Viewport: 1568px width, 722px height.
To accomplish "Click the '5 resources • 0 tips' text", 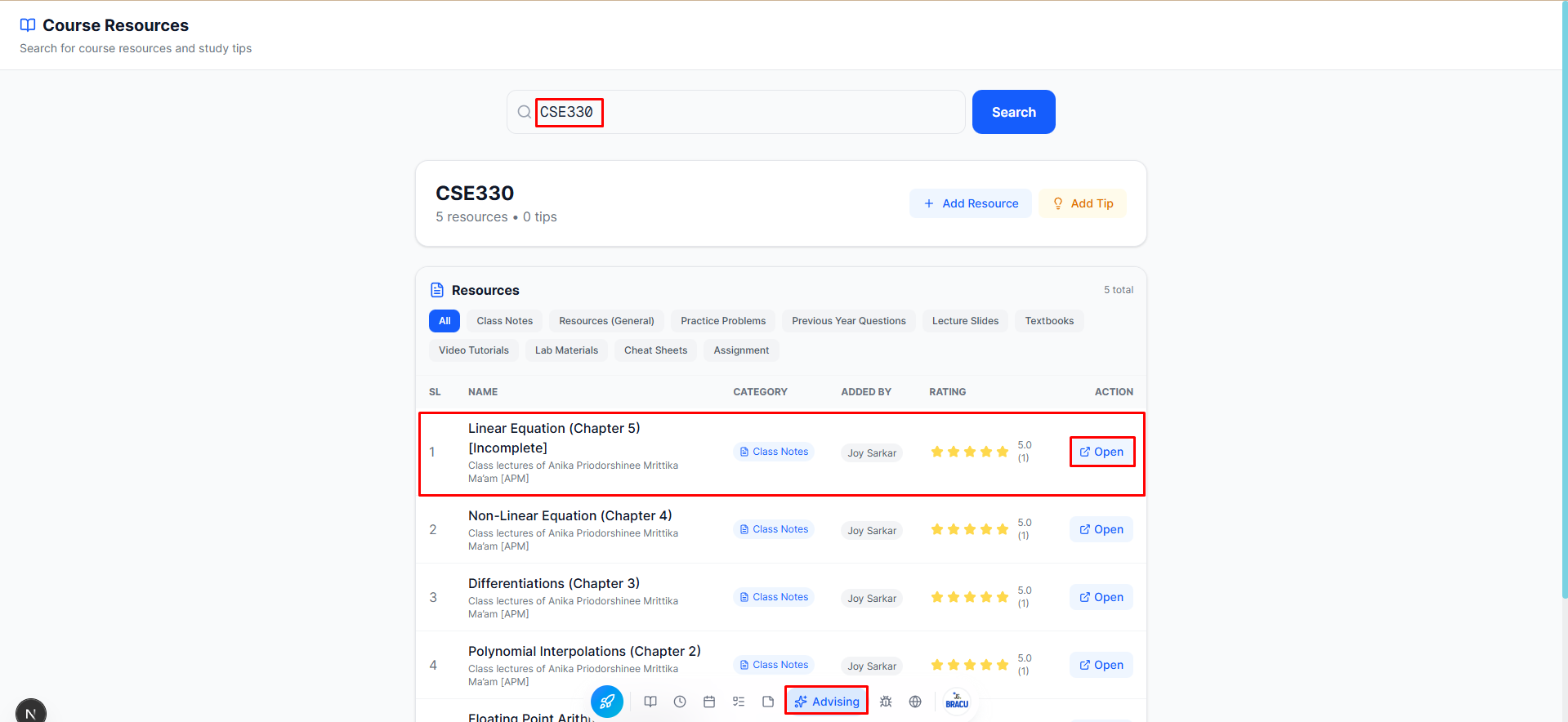I will point(496,216).
